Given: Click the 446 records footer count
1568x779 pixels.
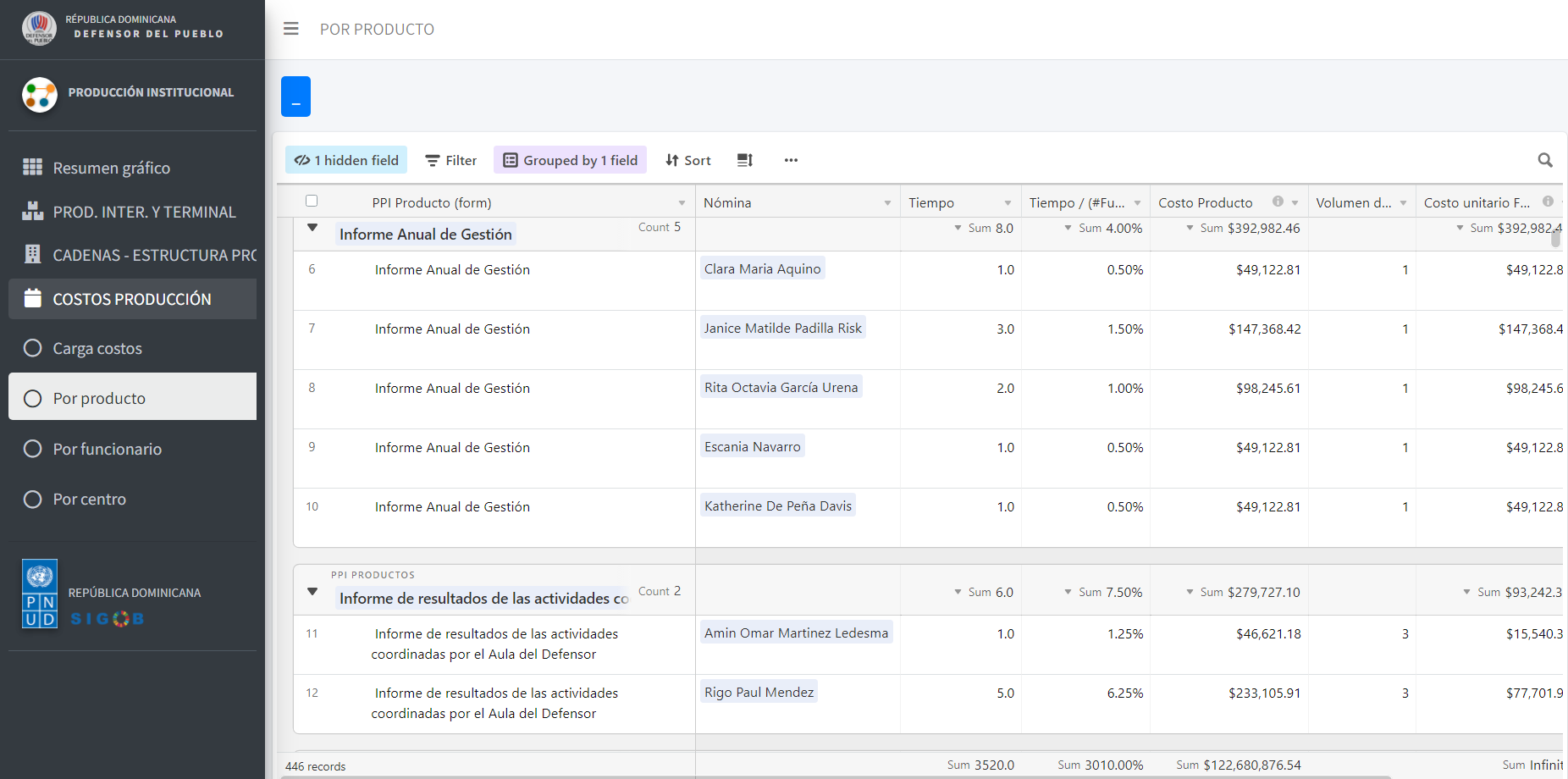Looking at the screenshot, I should tap(315, 766).
